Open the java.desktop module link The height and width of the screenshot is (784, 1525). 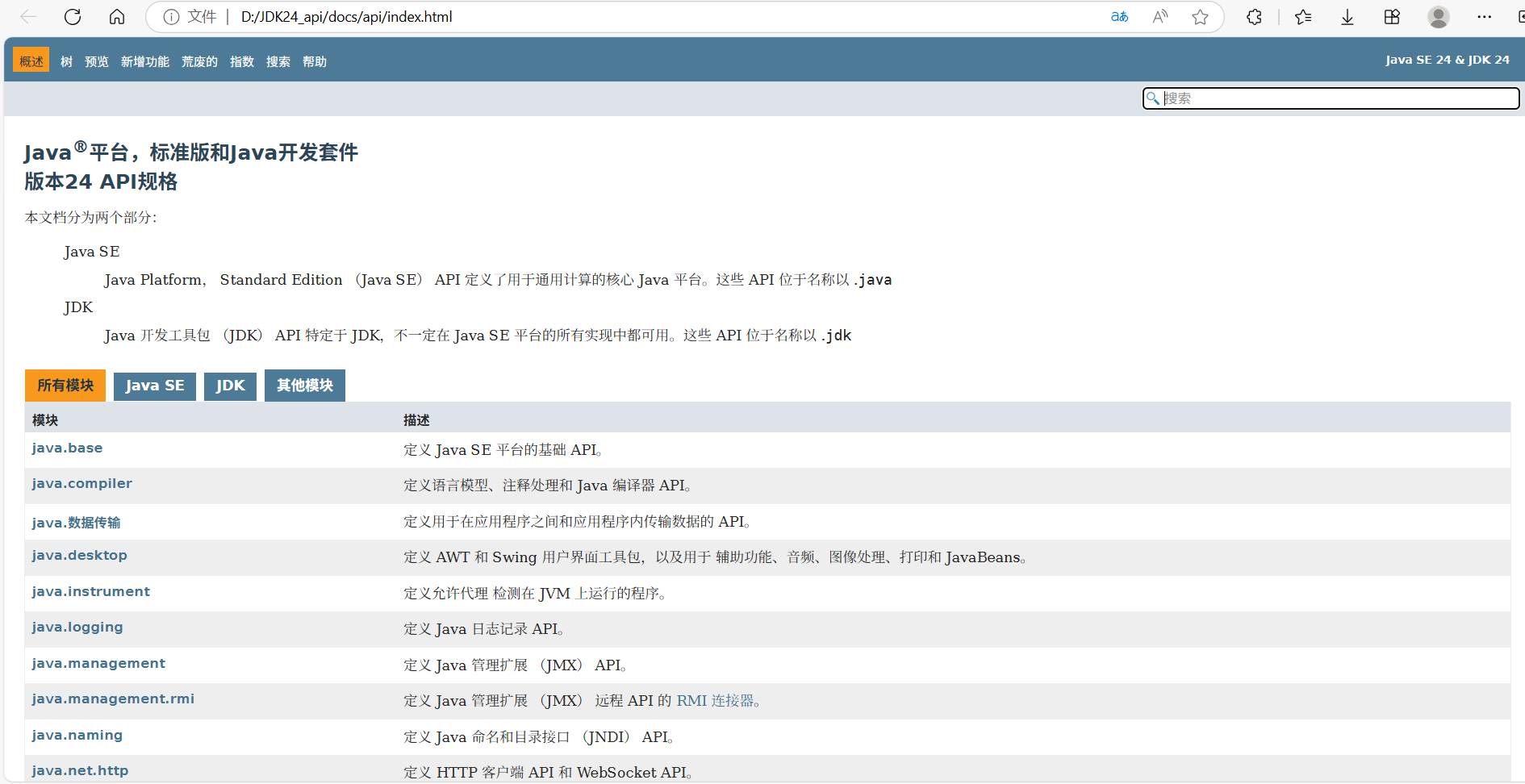(x=79, y=555)
